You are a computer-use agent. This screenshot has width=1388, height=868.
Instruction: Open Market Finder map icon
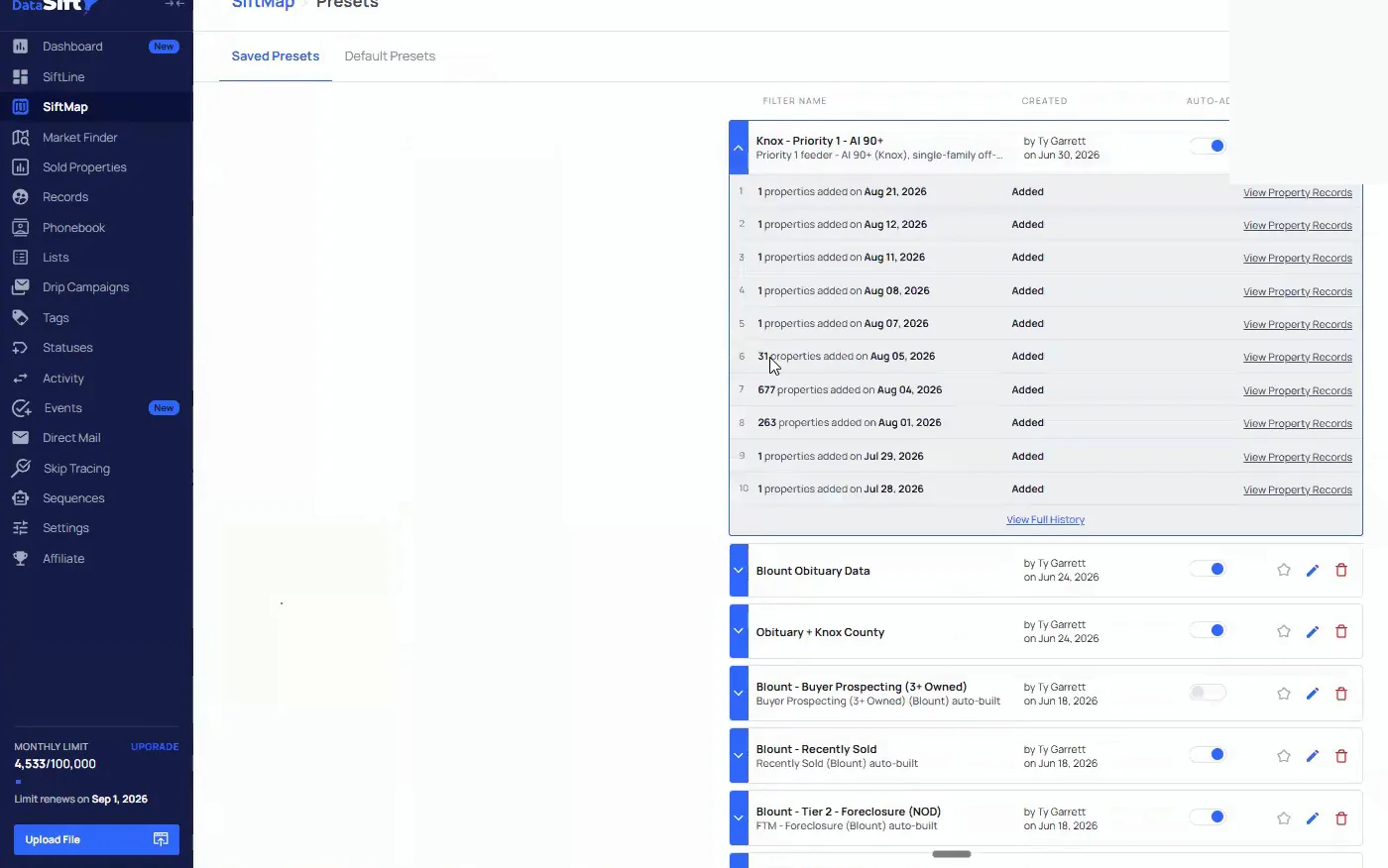pos(20,138)
